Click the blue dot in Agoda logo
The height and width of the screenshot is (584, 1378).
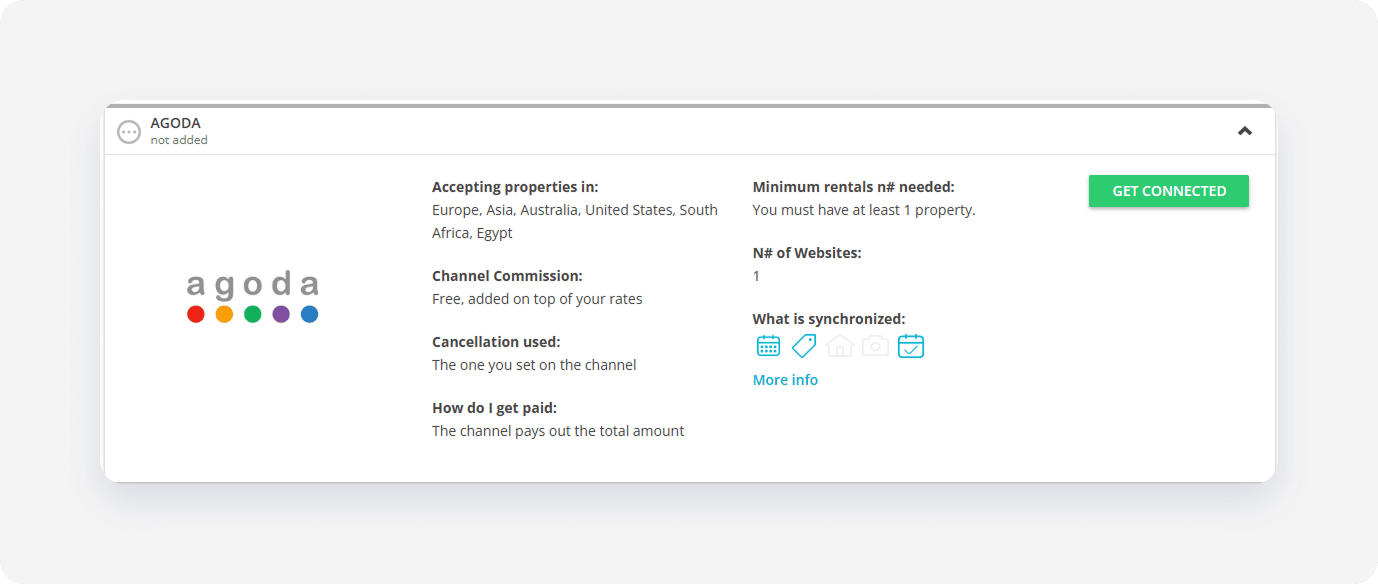pyautogui.click(x=310, y=314)
